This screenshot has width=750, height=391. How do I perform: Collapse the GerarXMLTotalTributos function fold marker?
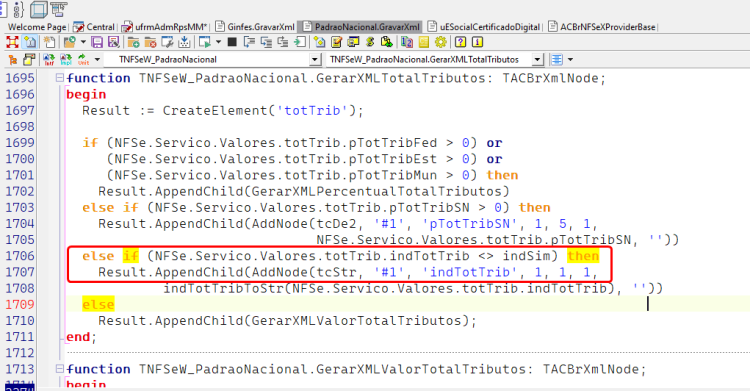(59, 77)
